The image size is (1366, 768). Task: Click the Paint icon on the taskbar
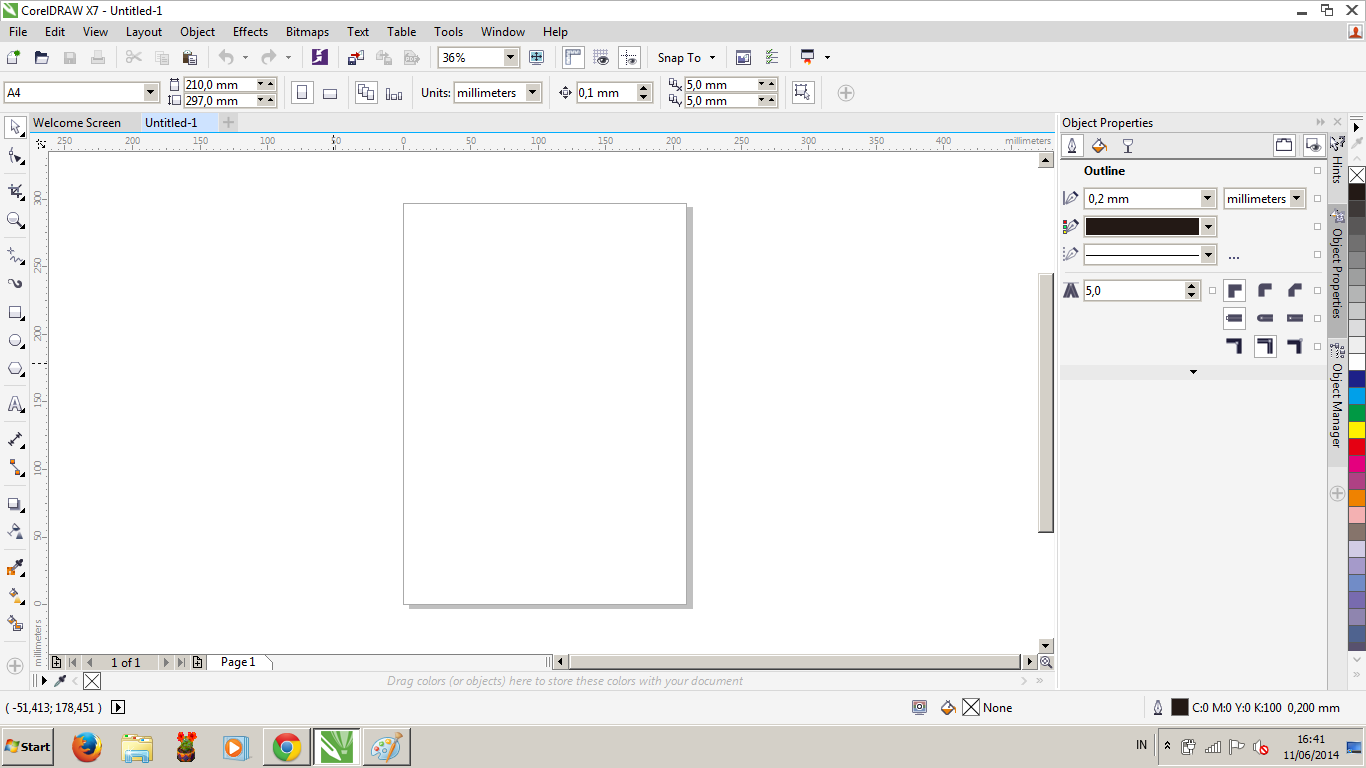coord(385,747)
